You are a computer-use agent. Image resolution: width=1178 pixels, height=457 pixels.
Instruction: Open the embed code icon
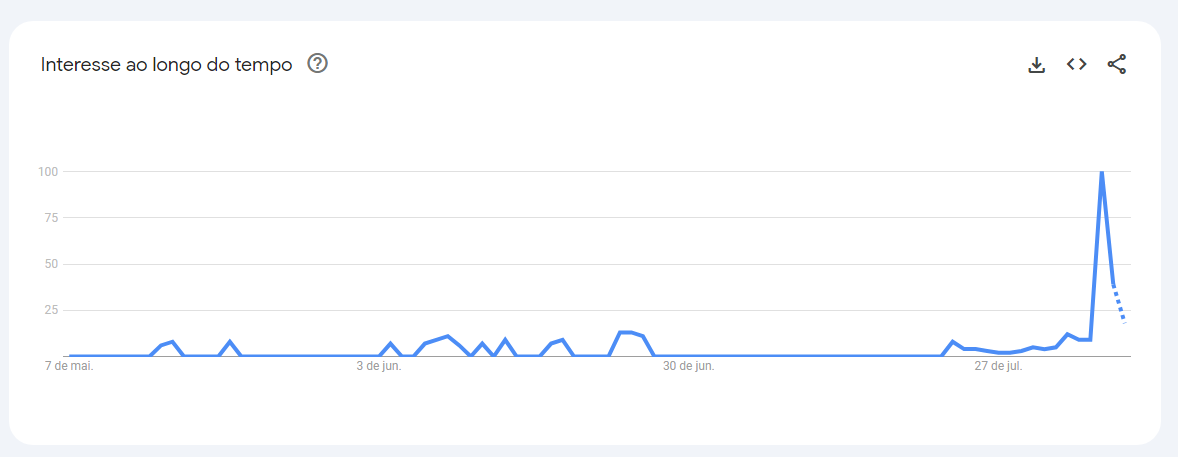1076,64
